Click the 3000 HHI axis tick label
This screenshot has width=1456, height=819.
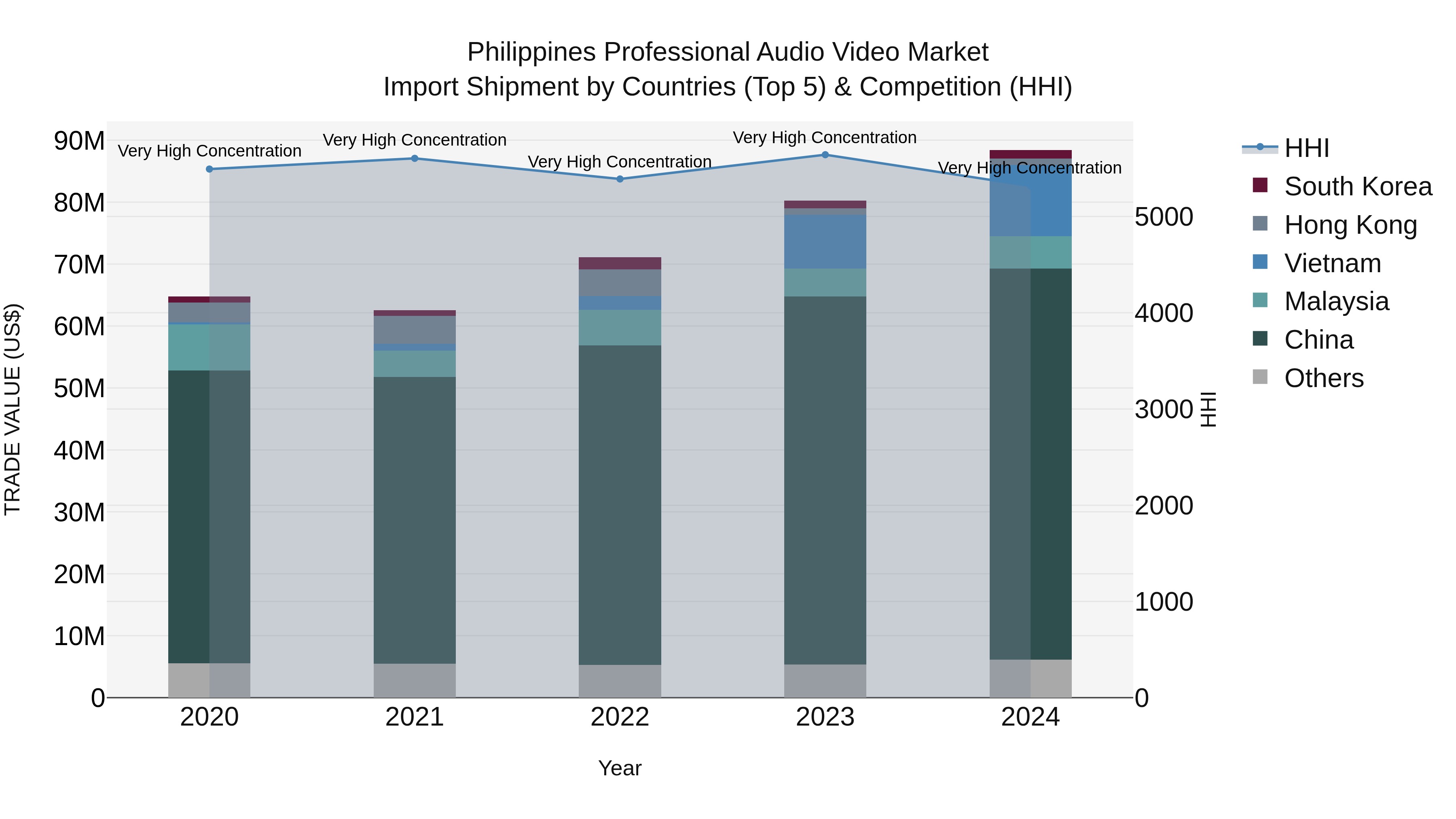[x=1164, y=409]
